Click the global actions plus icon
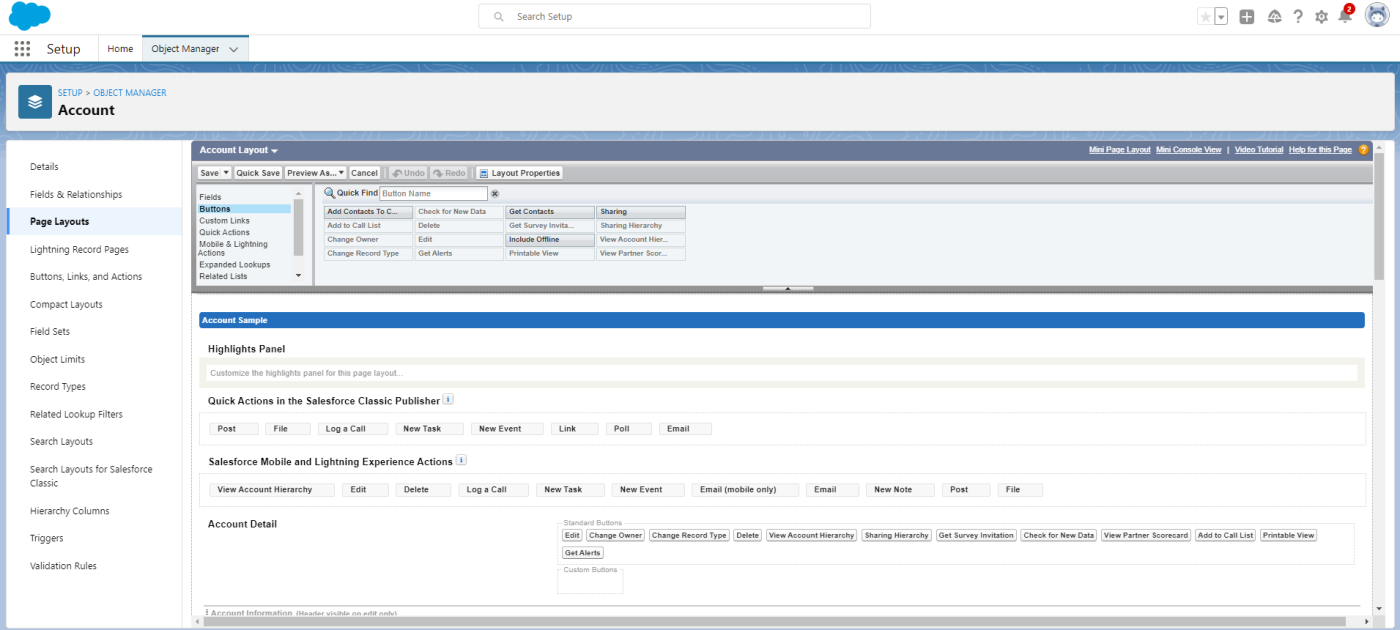 point(1247,16)
